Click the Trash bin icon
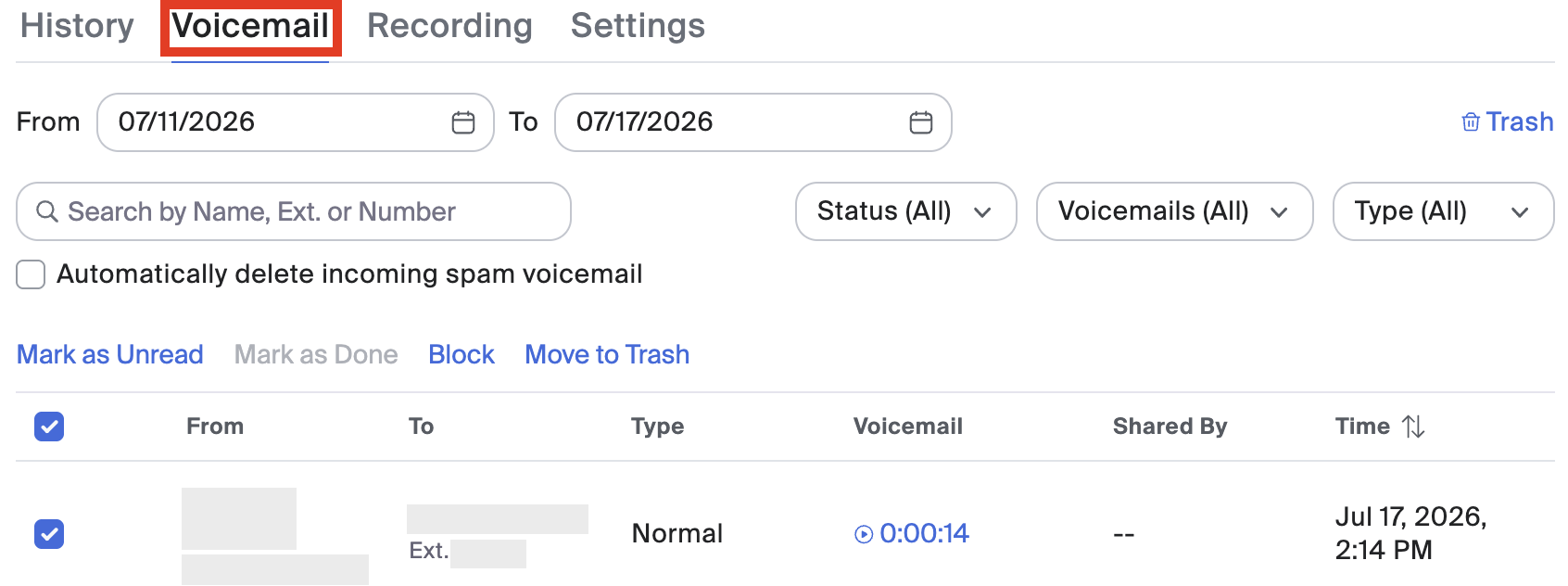Screen dimensions: 1568x586 click(x=1471, y=122)
